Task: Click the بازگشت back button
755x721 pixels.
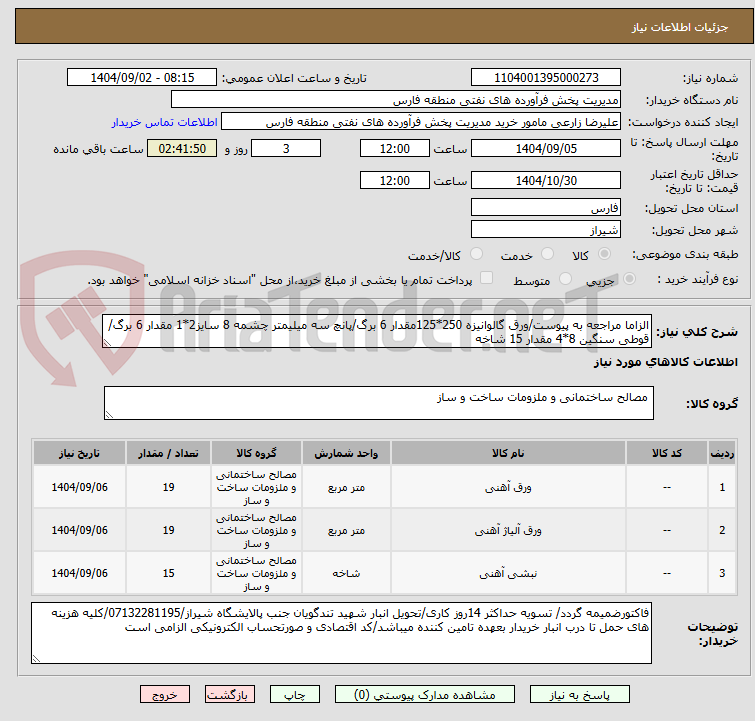Action: [230, 695]
